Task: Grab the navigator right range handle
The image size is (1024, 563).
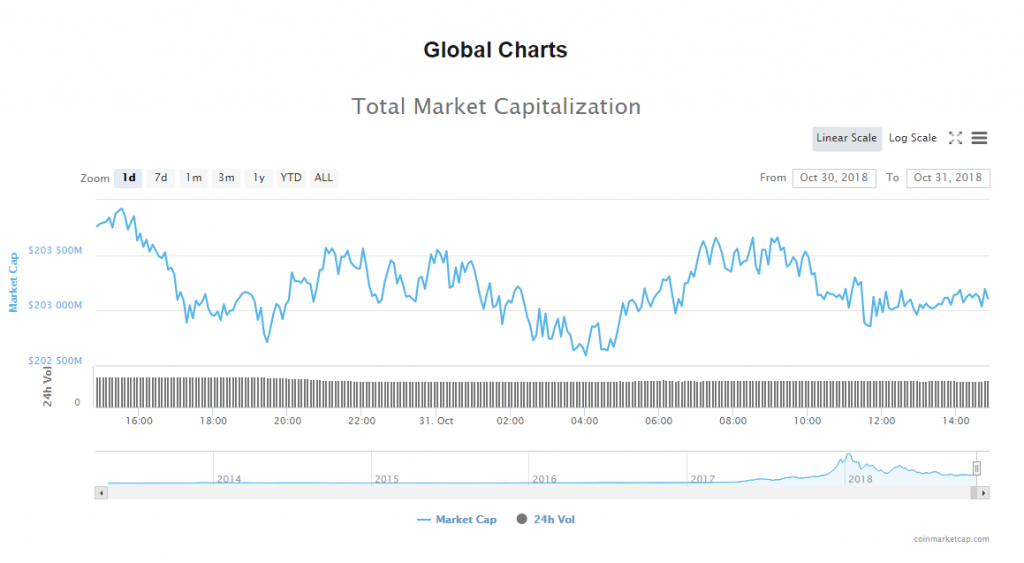Action: coord(977,468)
